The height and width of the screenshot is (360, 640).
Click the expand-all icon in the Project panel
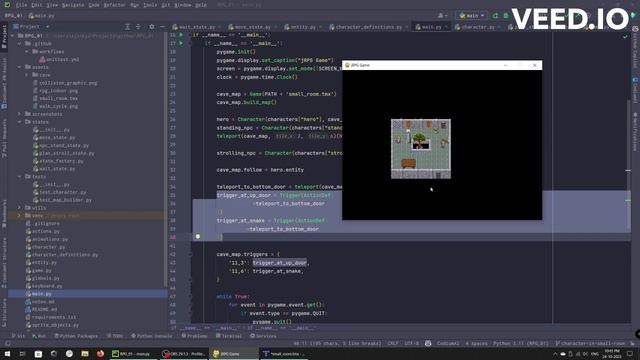tap(127, 27)
